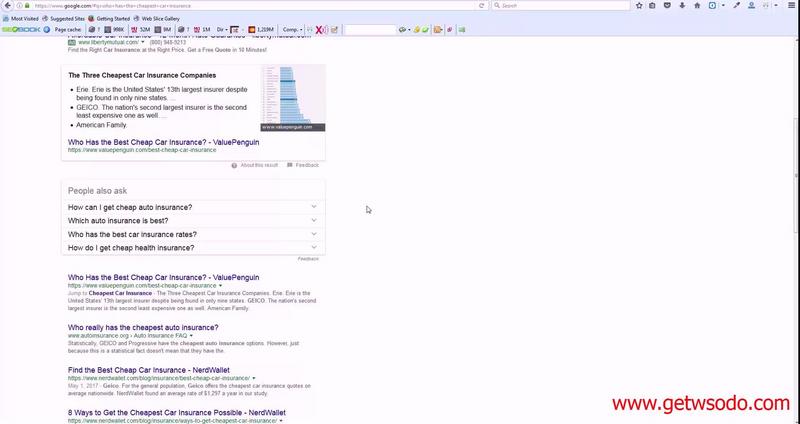Open the user account icon in toolbar

tap(751, 6)
